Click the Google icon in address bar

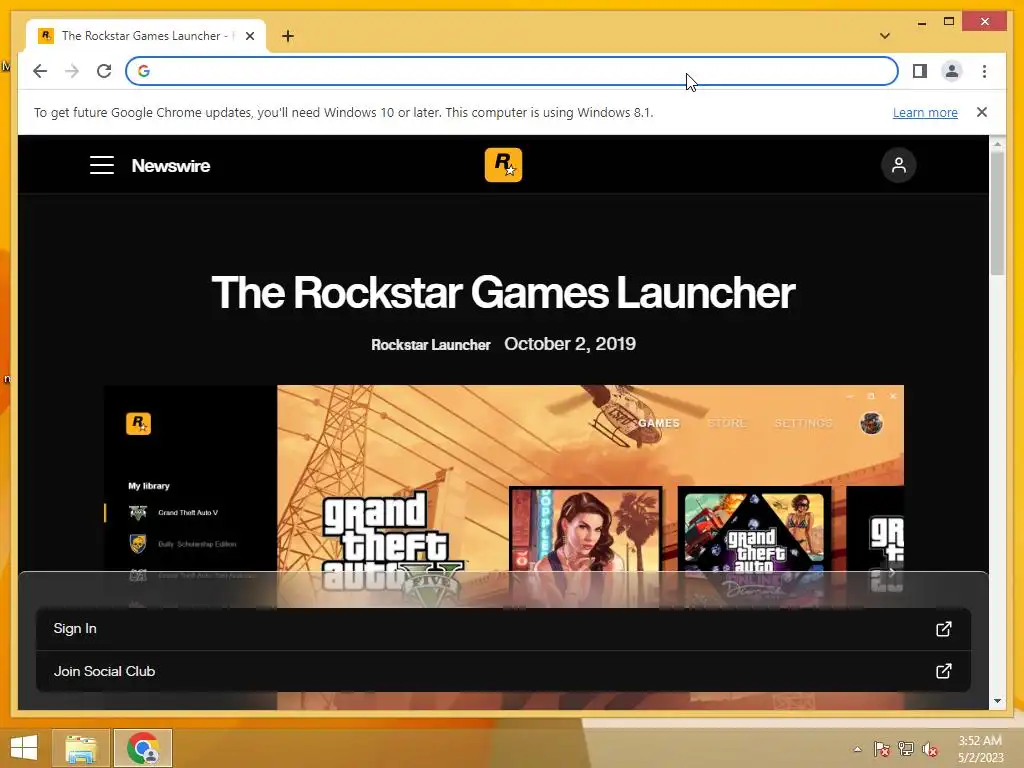tap(144, 71)
